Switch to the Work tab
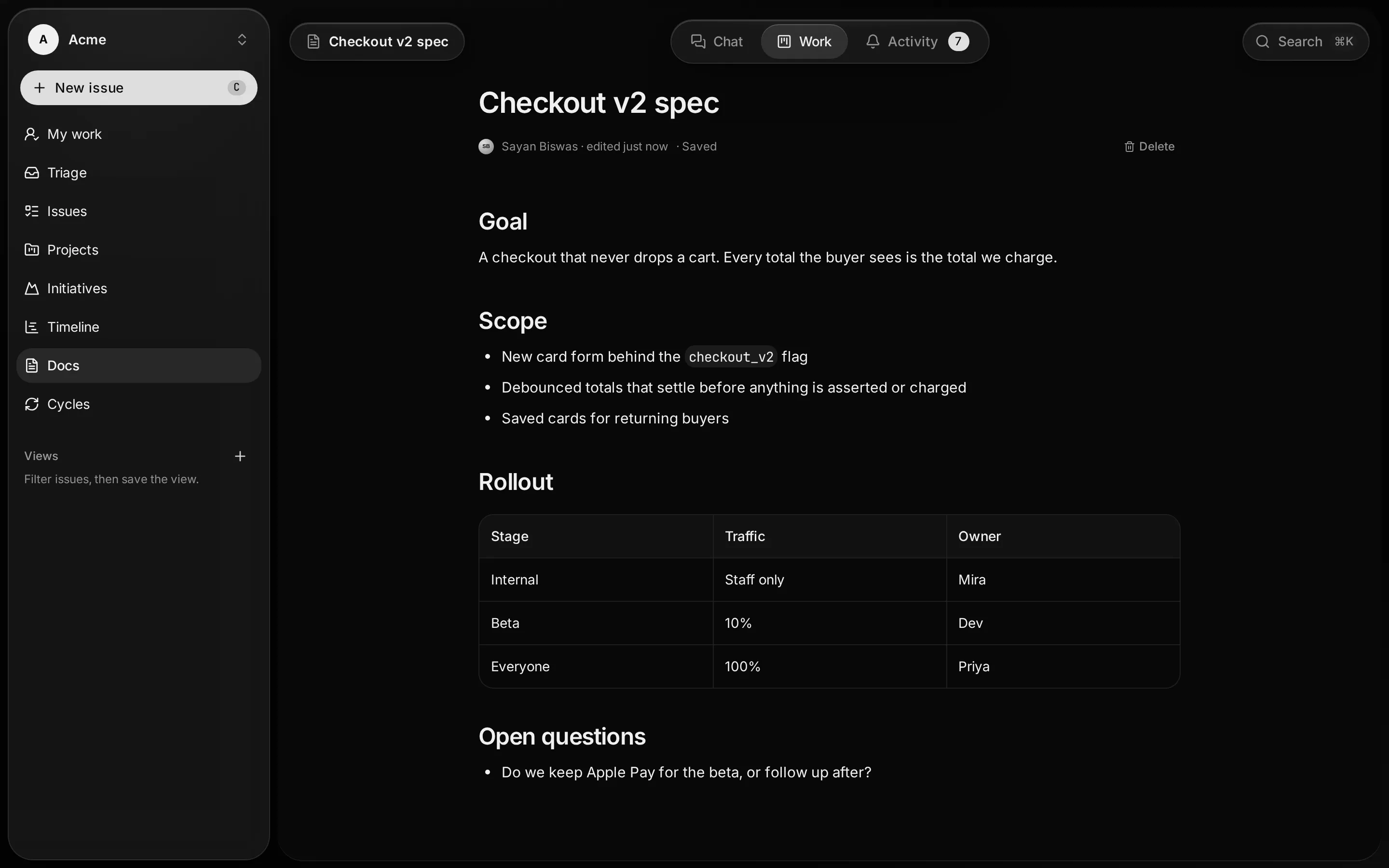This screenshot has width=1389, height=868. coord(804,41)
